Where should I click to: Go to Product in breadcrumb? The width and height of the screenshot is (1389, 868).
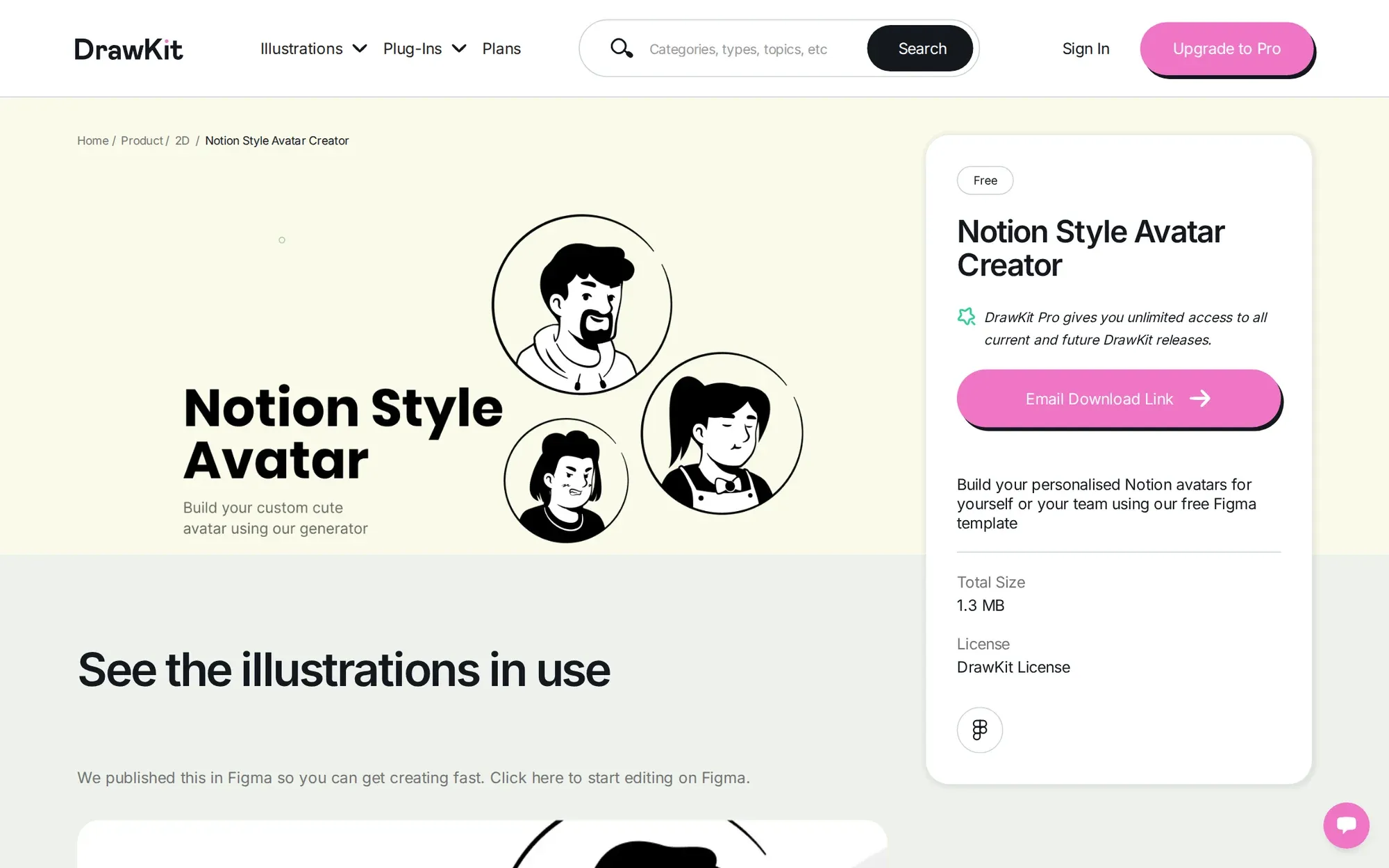coord(142,140)
